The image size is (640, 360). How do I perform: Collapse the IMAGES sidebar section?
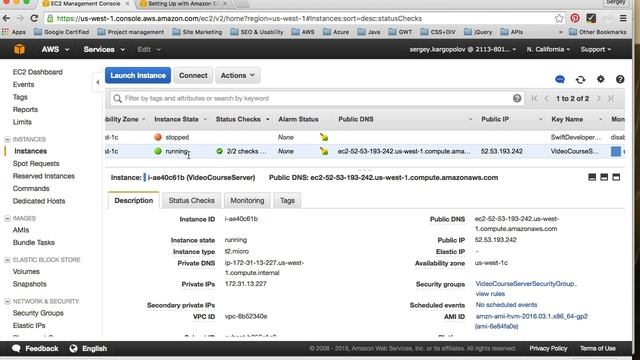(x=7, y=218)
